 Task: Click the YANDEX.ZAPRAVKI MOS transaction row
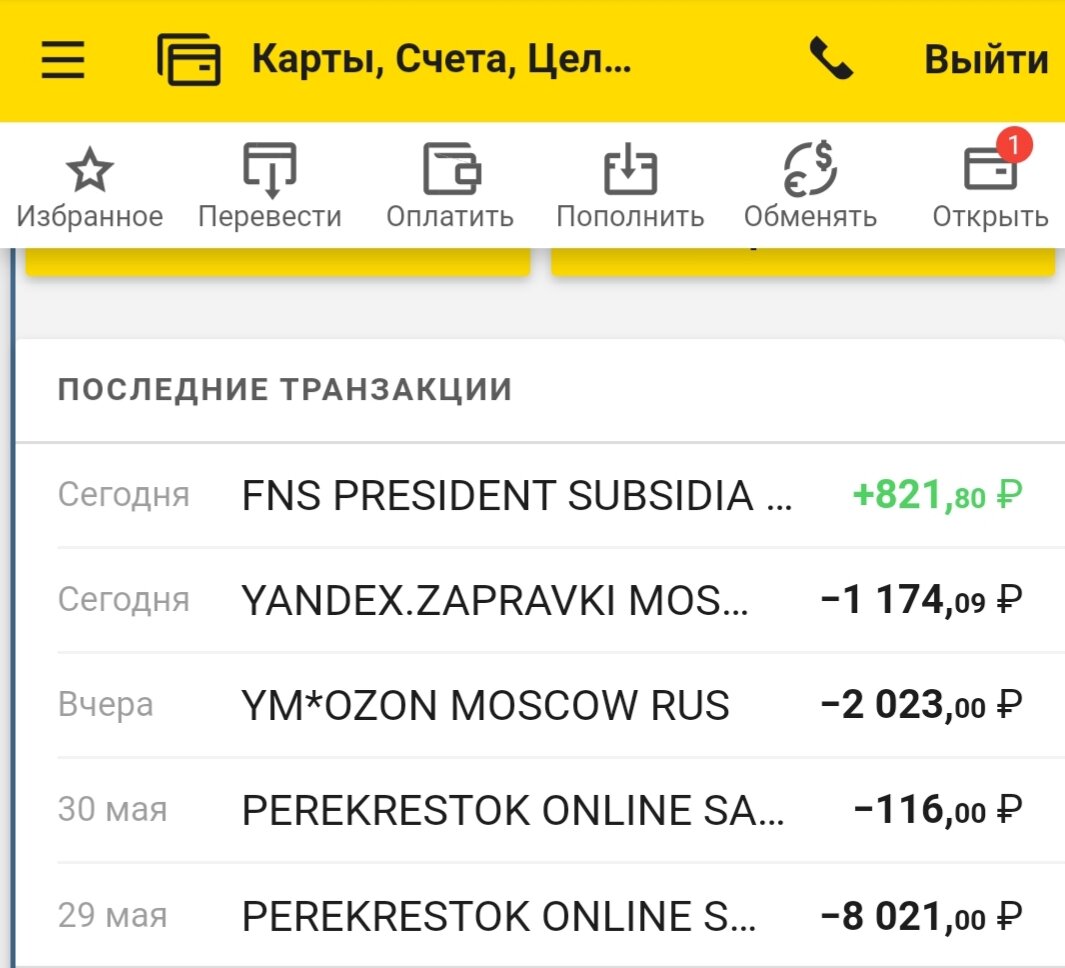click(532, 598)
